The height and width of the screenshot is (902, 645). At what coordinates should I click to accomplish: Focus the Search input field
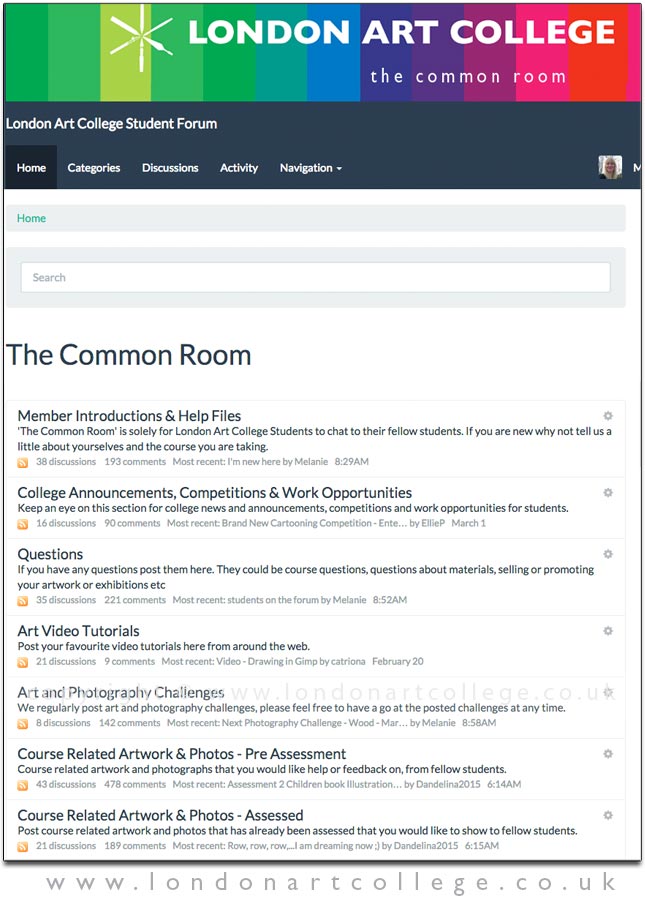tap(315, 277)
